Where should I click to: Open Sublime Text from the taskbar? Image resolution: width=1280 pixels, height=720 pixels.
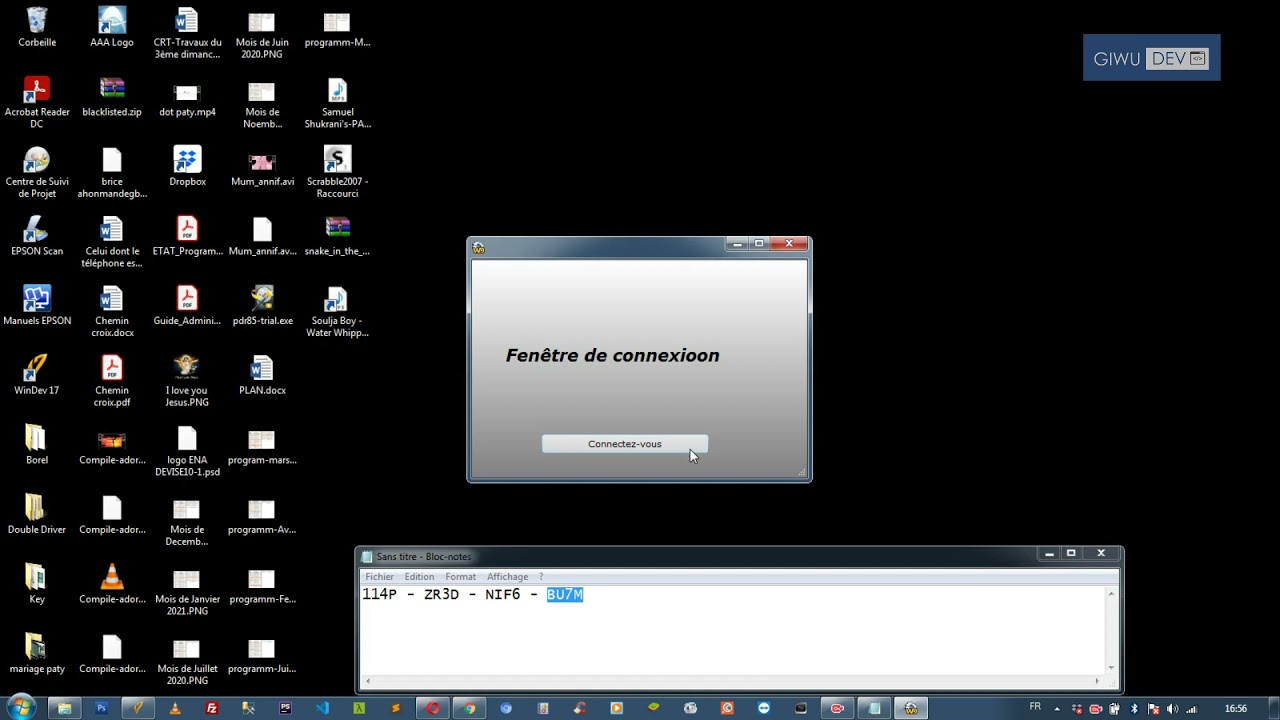(396, 708)
